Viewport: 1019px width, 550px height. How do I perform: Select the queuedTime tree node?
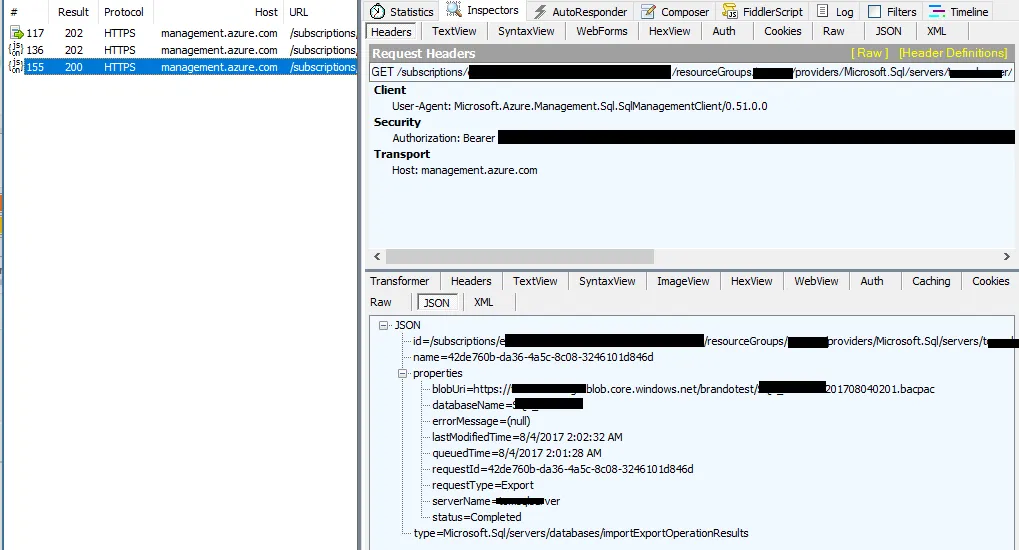tap(517, 453)
